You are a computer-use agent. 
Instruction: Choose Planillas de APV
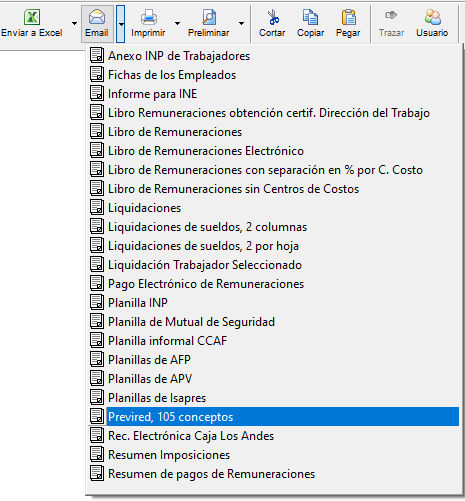(x=273, y=379)
